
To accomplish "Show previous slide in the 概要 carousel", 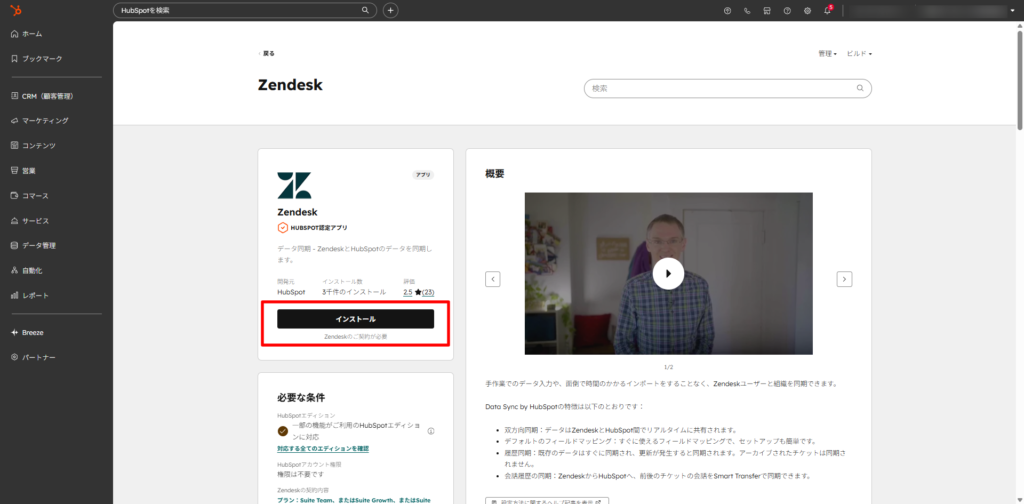I will [492, 279].
